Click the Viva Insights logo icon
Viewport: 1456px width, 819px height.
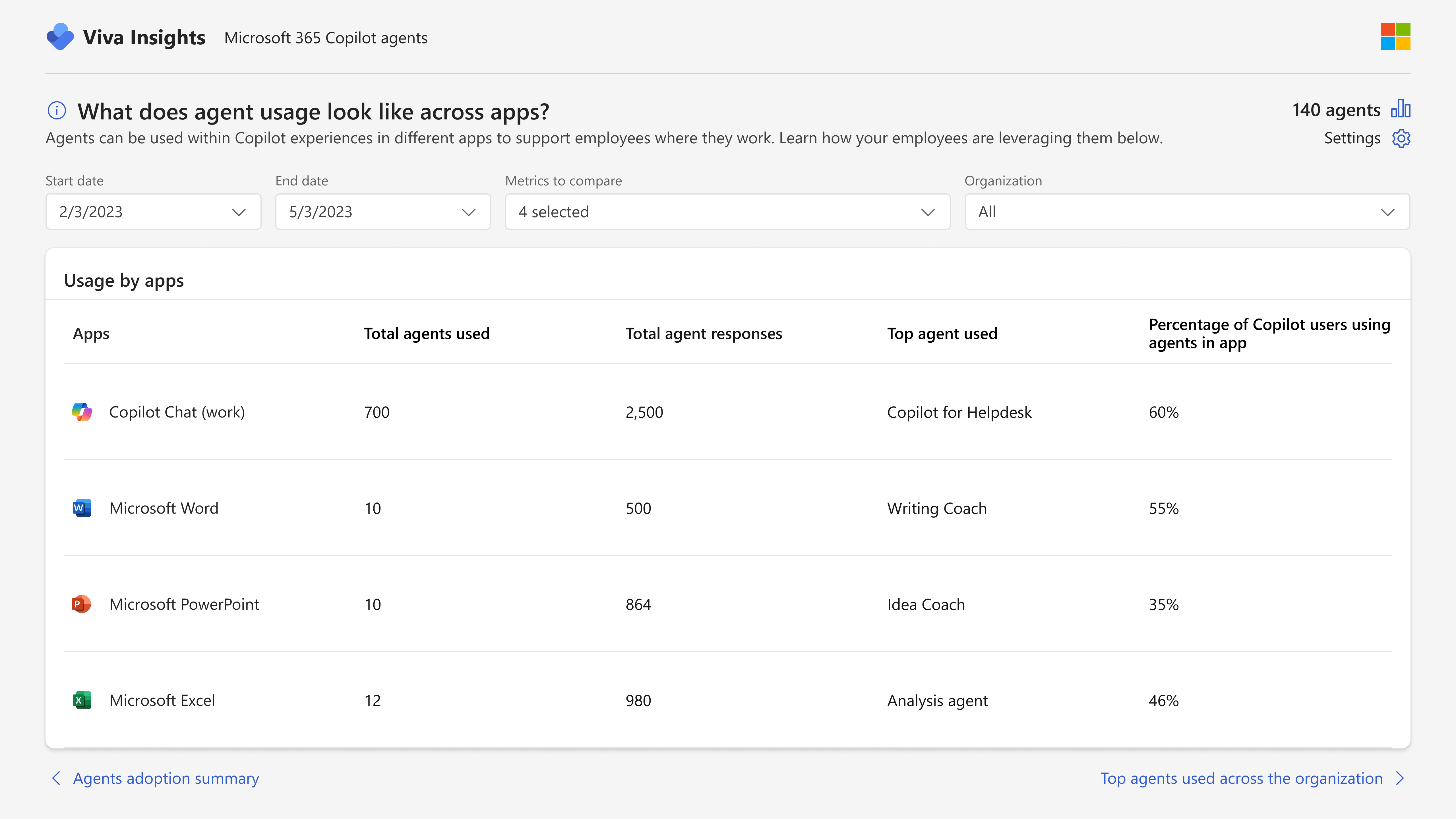(60, 37)
